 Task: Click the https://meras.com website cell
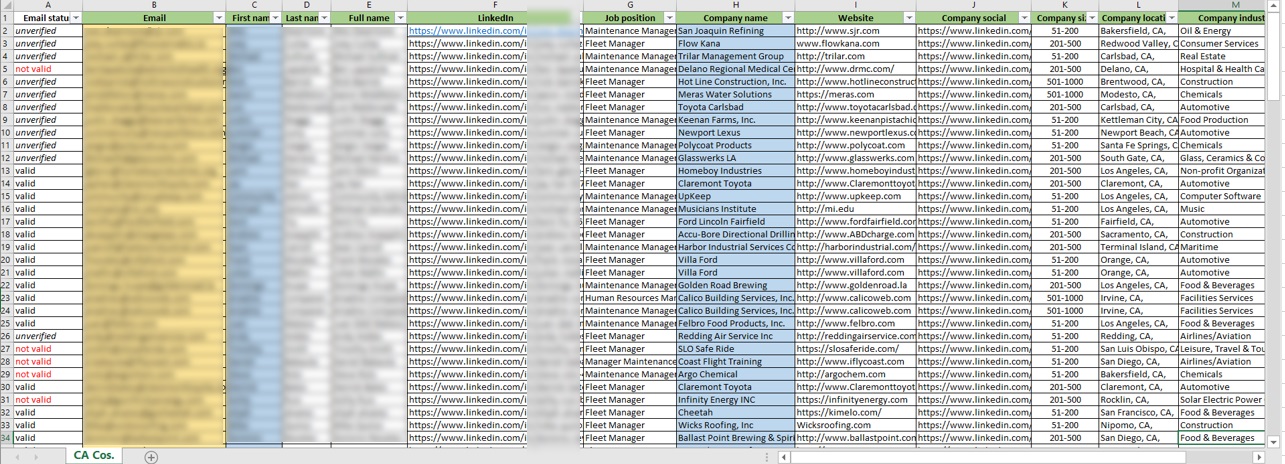[855, 95]
